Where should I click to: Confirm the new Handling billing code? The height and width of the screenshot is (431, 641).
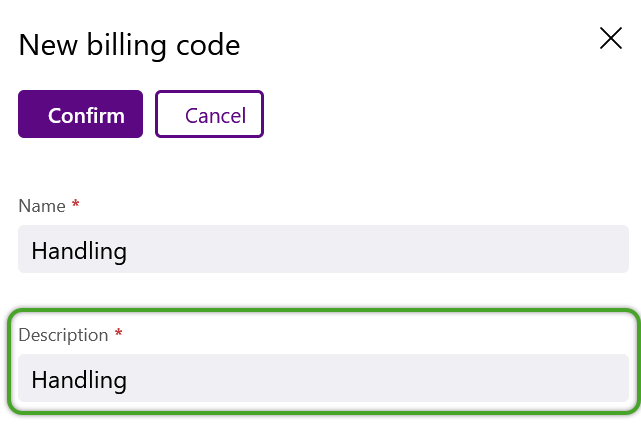pyautogui.click(x=81, y=114)
